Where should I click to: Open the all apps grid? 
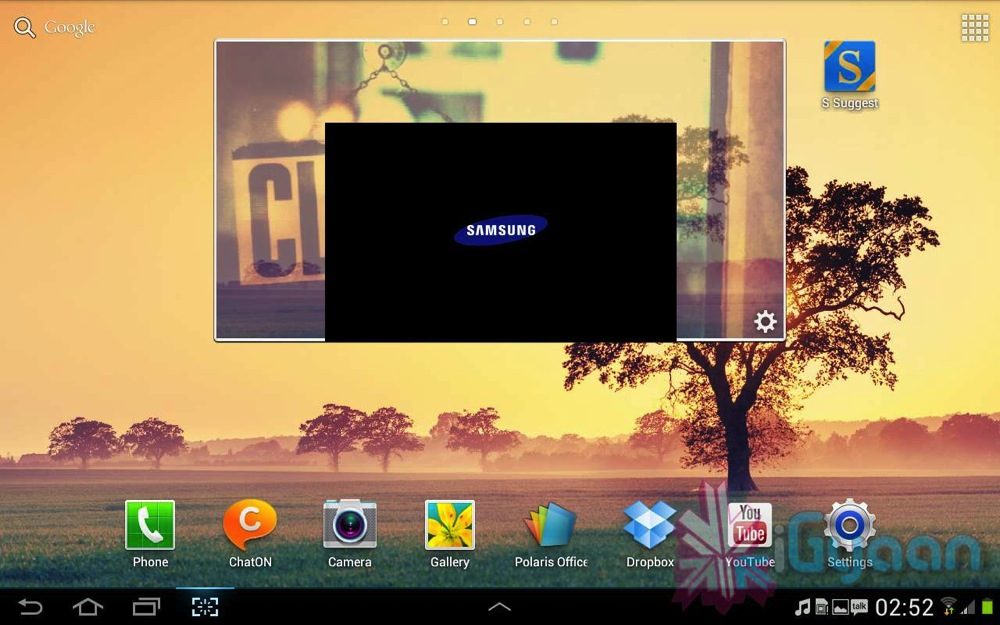(974, 28)
